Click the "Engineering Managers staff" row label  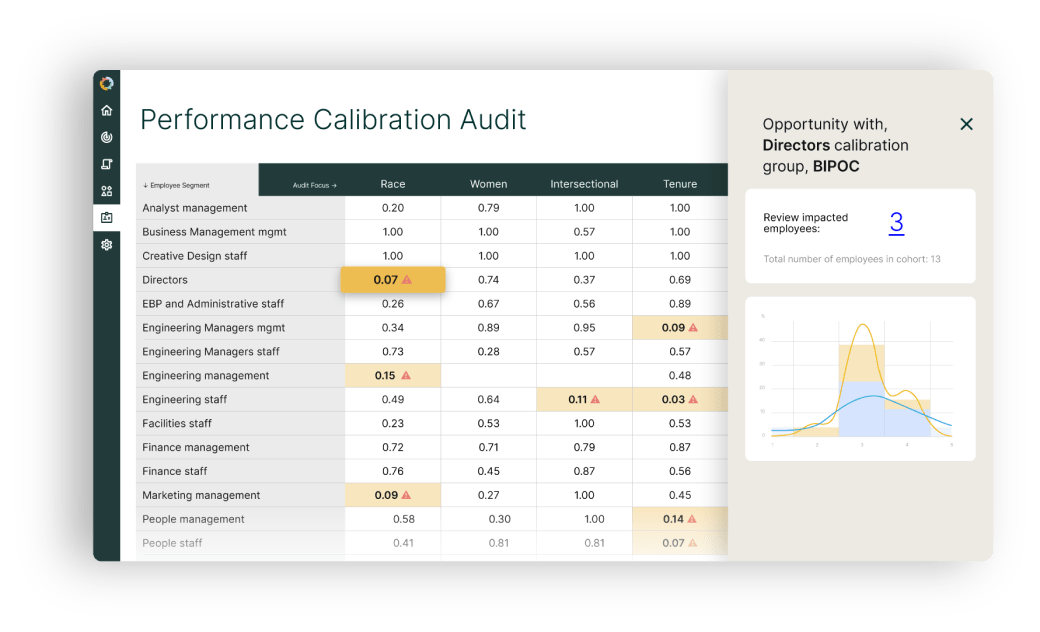[x=211, y=351]
